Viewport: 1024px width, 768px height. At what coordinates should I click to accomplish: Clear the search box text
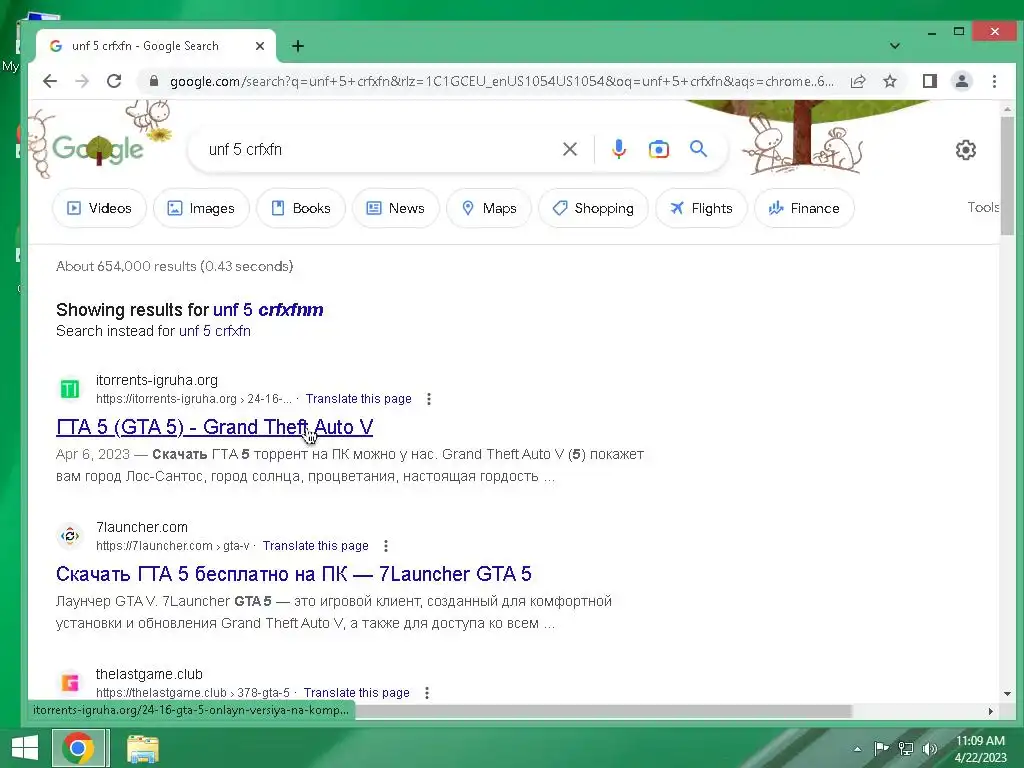click(569, 150)
